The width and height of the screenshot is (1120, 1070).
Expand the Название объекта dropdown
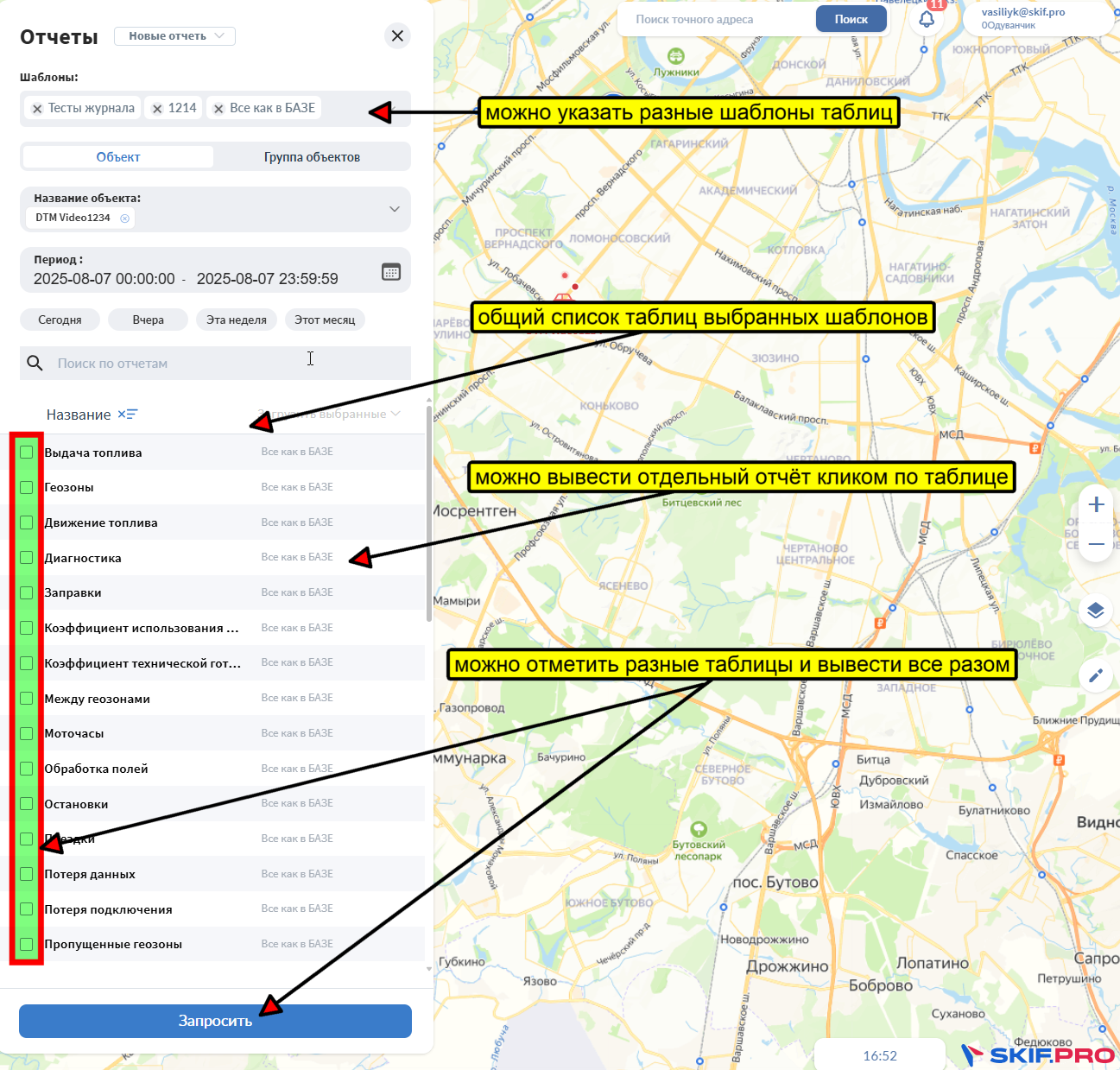pyautogui.click(x=394, y=209)
